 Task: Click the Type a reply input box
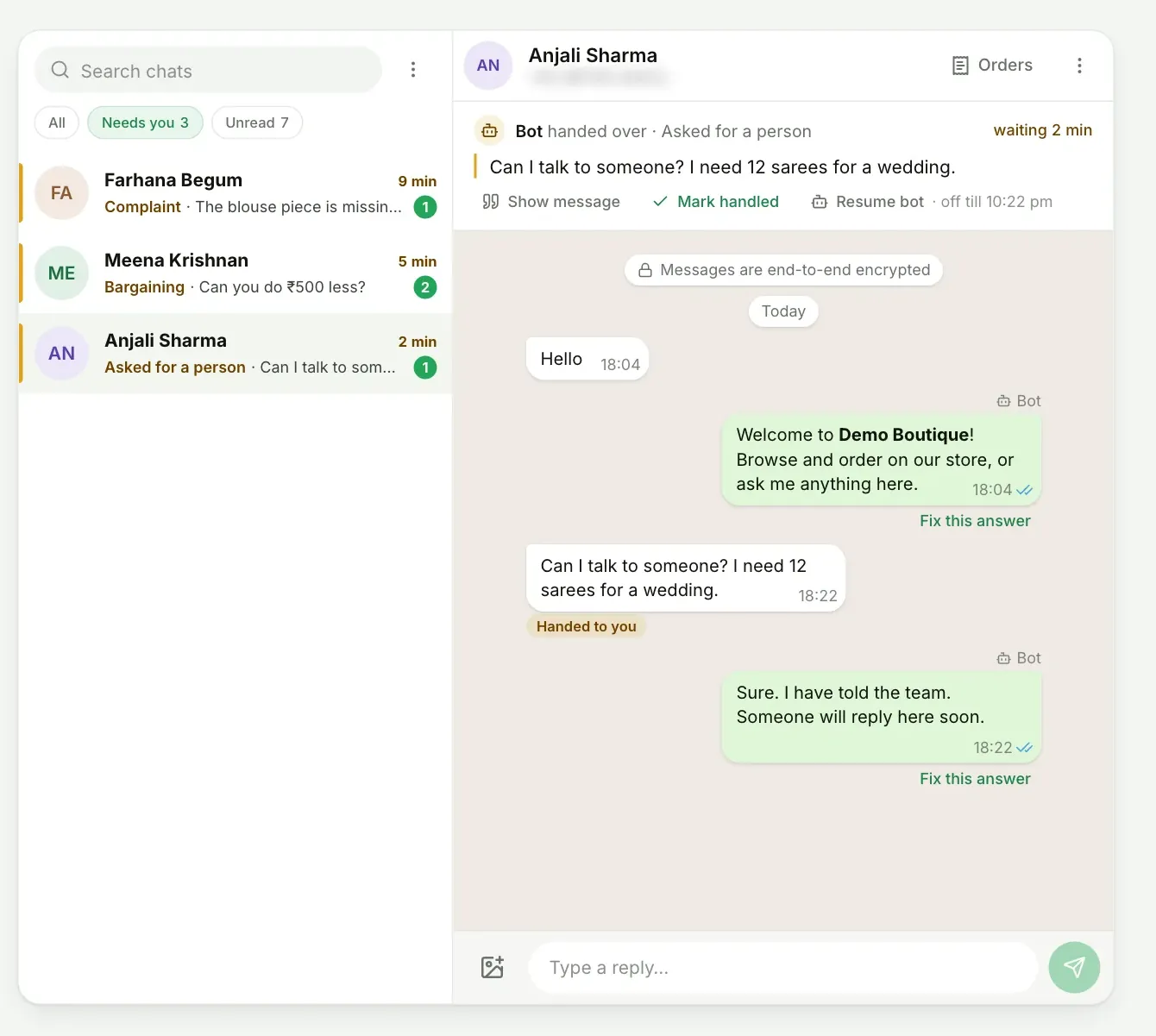click(783, 967)
